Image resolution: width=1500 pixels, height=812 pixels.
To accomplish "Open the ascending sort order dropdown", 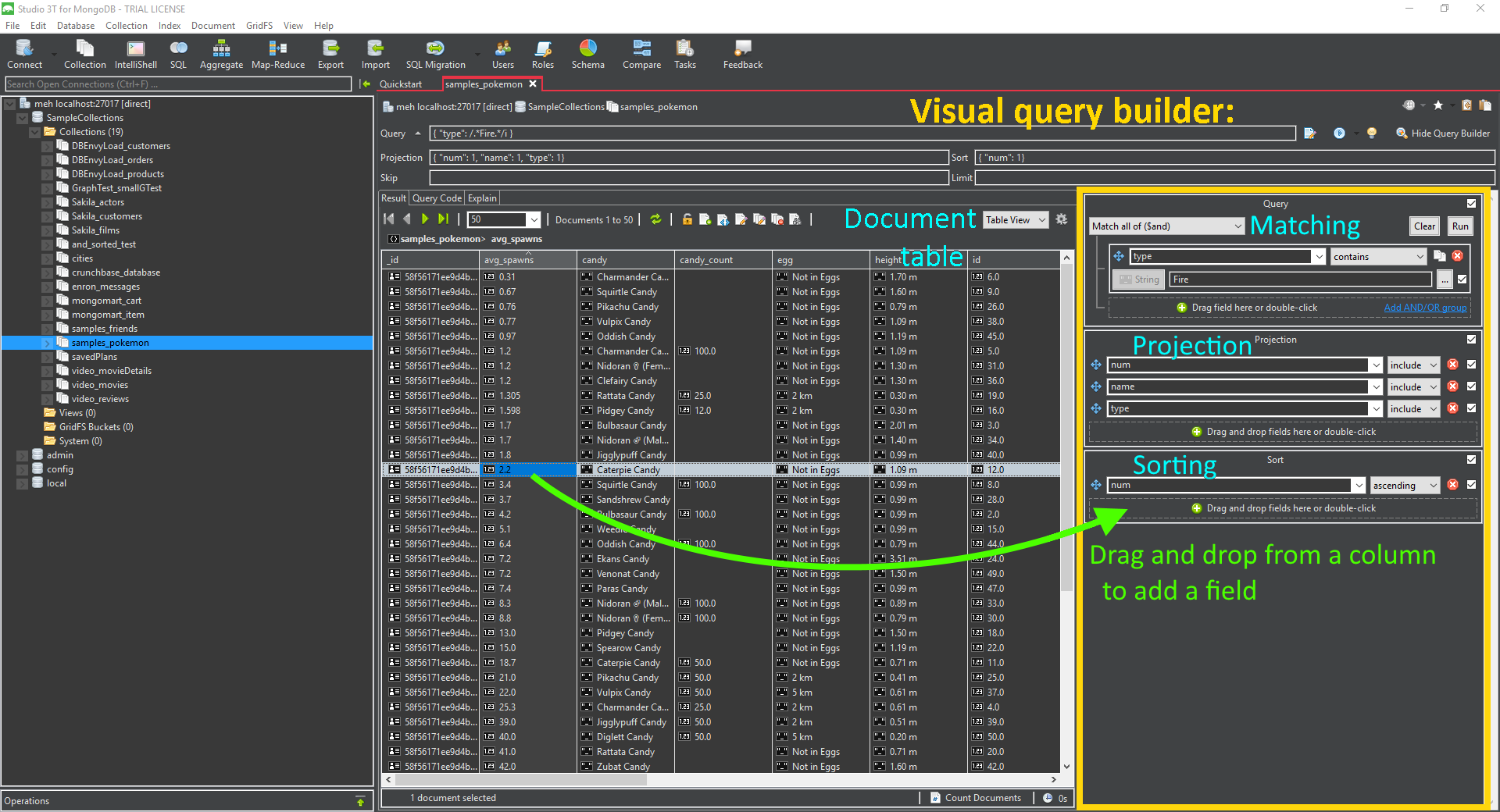I will 1404,486.
